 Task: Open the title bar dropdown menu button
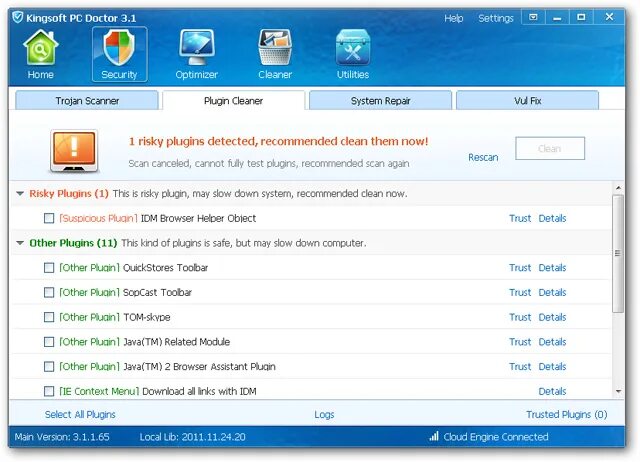pyautogui.click(x=533, y=17)
